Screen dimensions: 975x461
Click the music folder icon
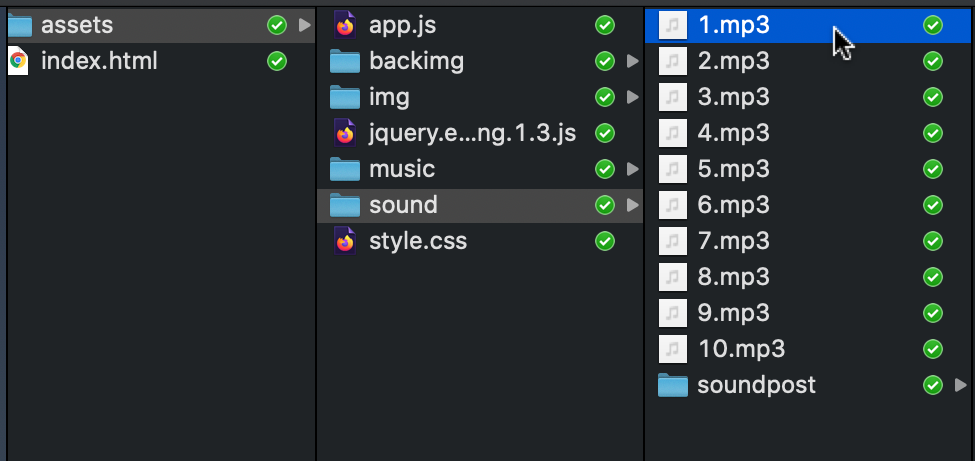(x=345, y=169)
